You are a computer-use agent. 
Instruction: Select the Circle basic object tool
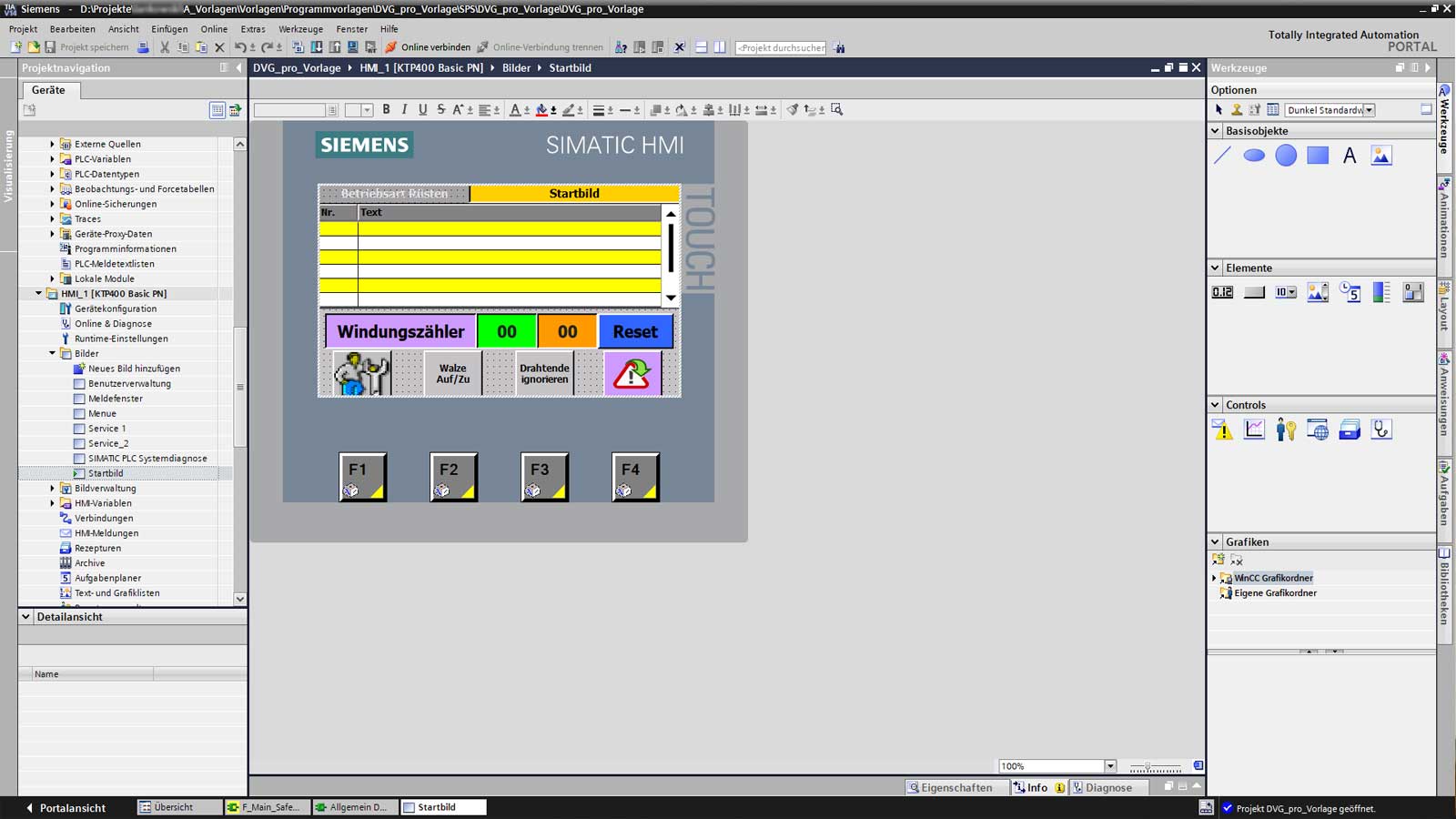click(x=1286, y=156)
